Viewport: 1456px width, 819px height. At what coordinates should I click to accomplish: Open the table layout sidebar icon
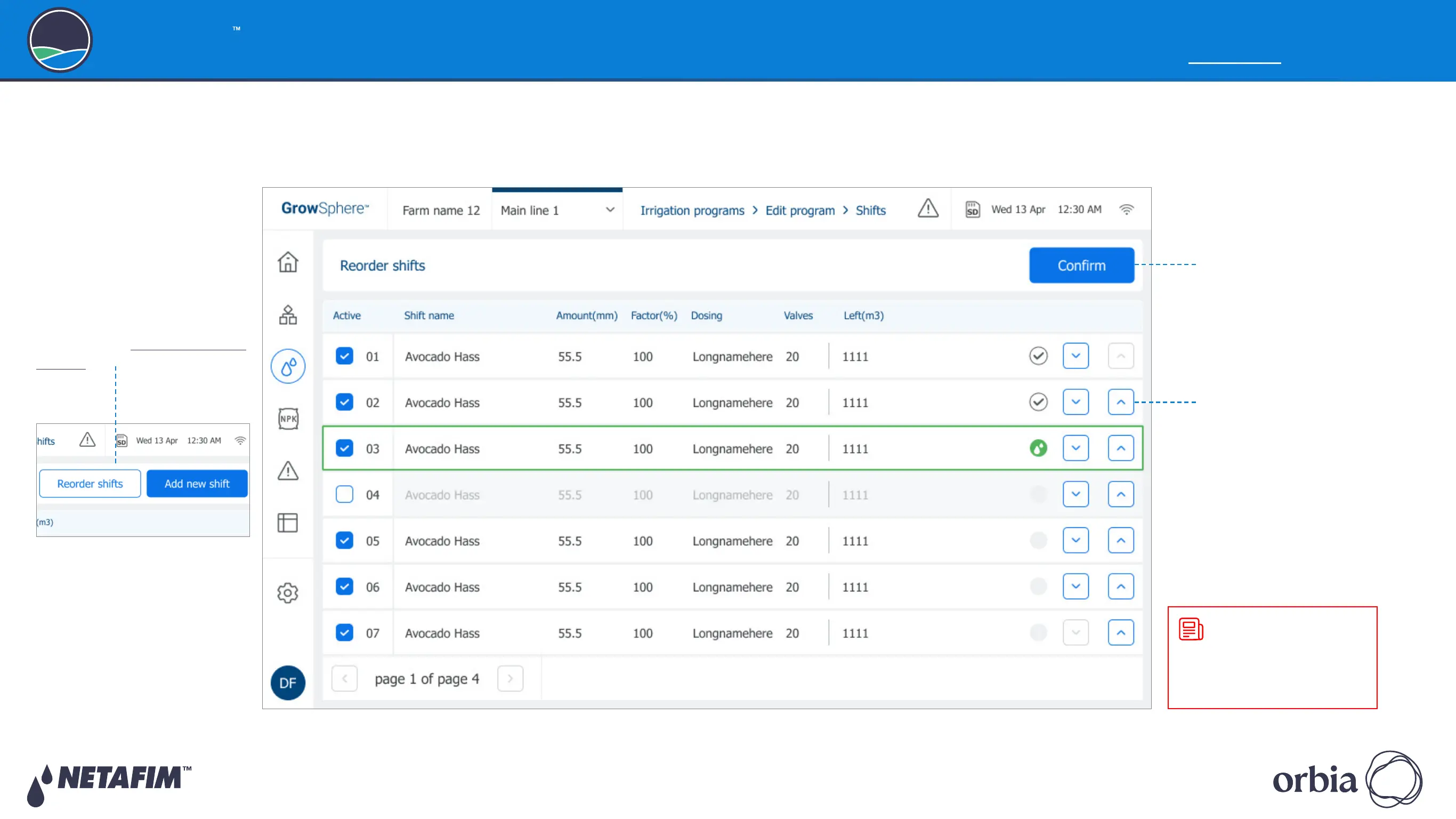tap(288, 523)
